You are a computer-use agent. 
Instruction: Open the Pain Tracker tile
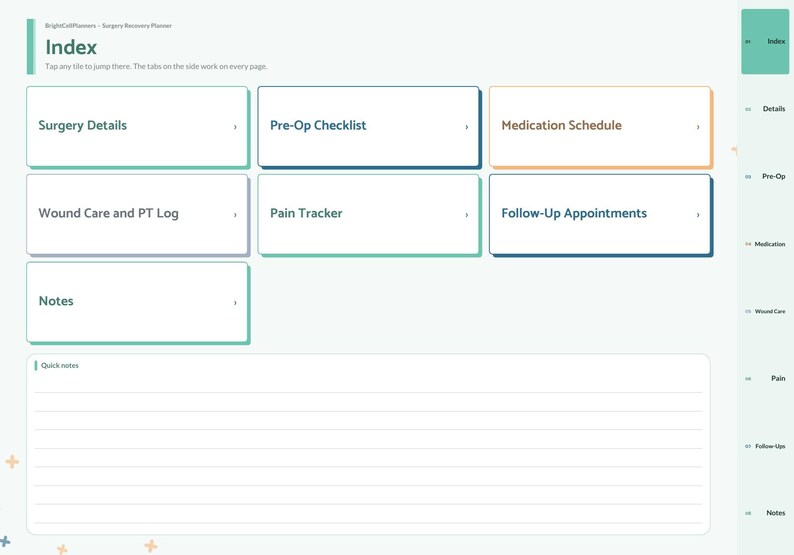coord(369,214)
